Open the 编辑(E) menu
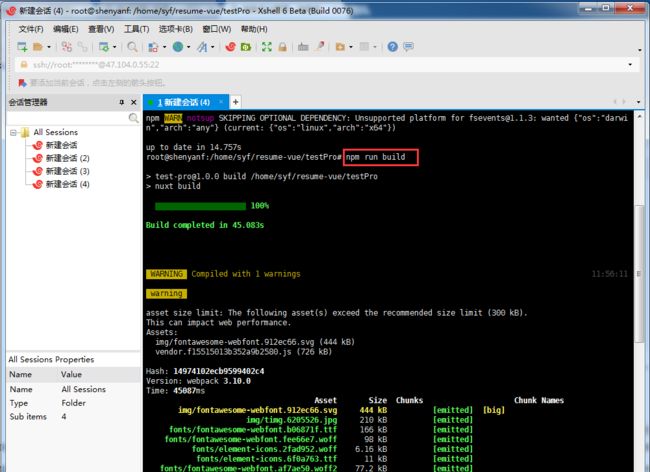650x472 pixels. click(65, 29)
